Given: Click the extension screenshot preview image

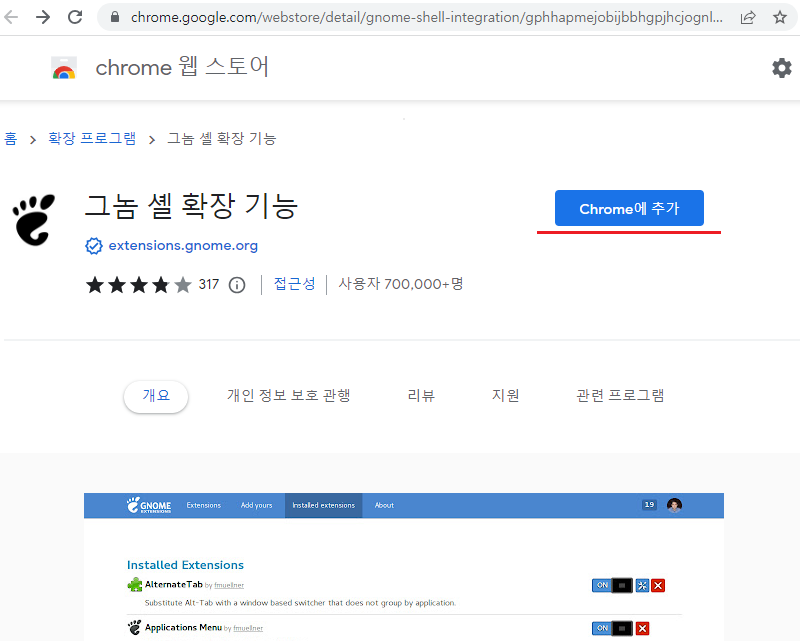Looking at the screenshot, I should [x=404, y=566].
